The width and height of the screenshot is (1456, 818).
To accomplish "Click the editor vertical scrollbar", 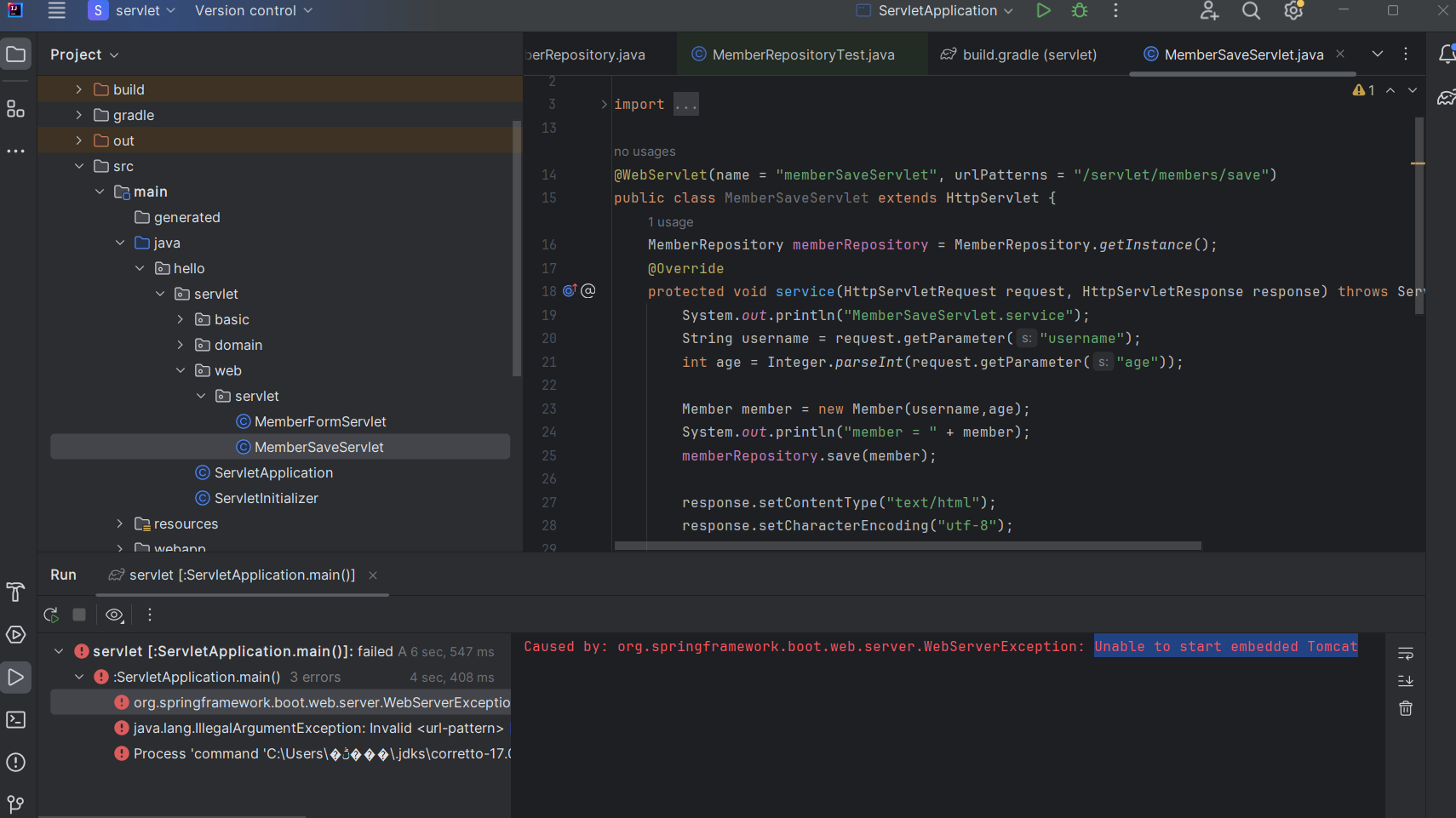I will [x=1419, y=216].
